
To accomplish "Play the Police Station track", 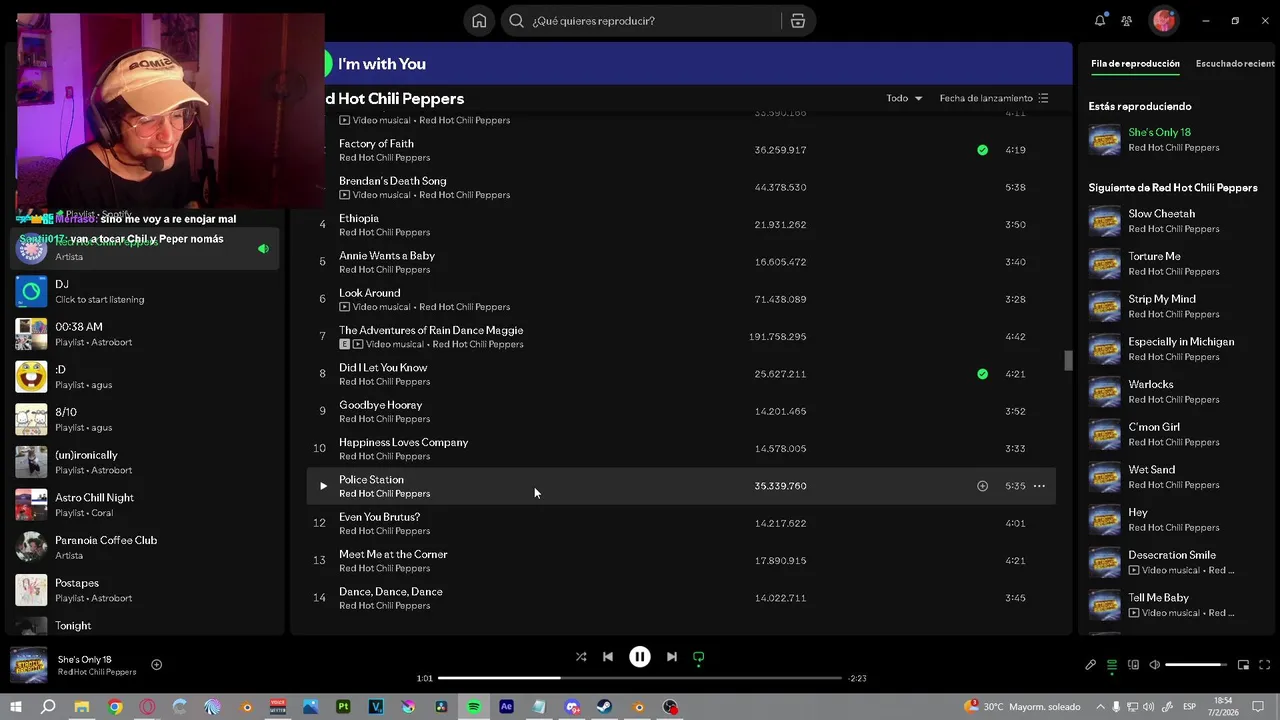I will point(323,486).
